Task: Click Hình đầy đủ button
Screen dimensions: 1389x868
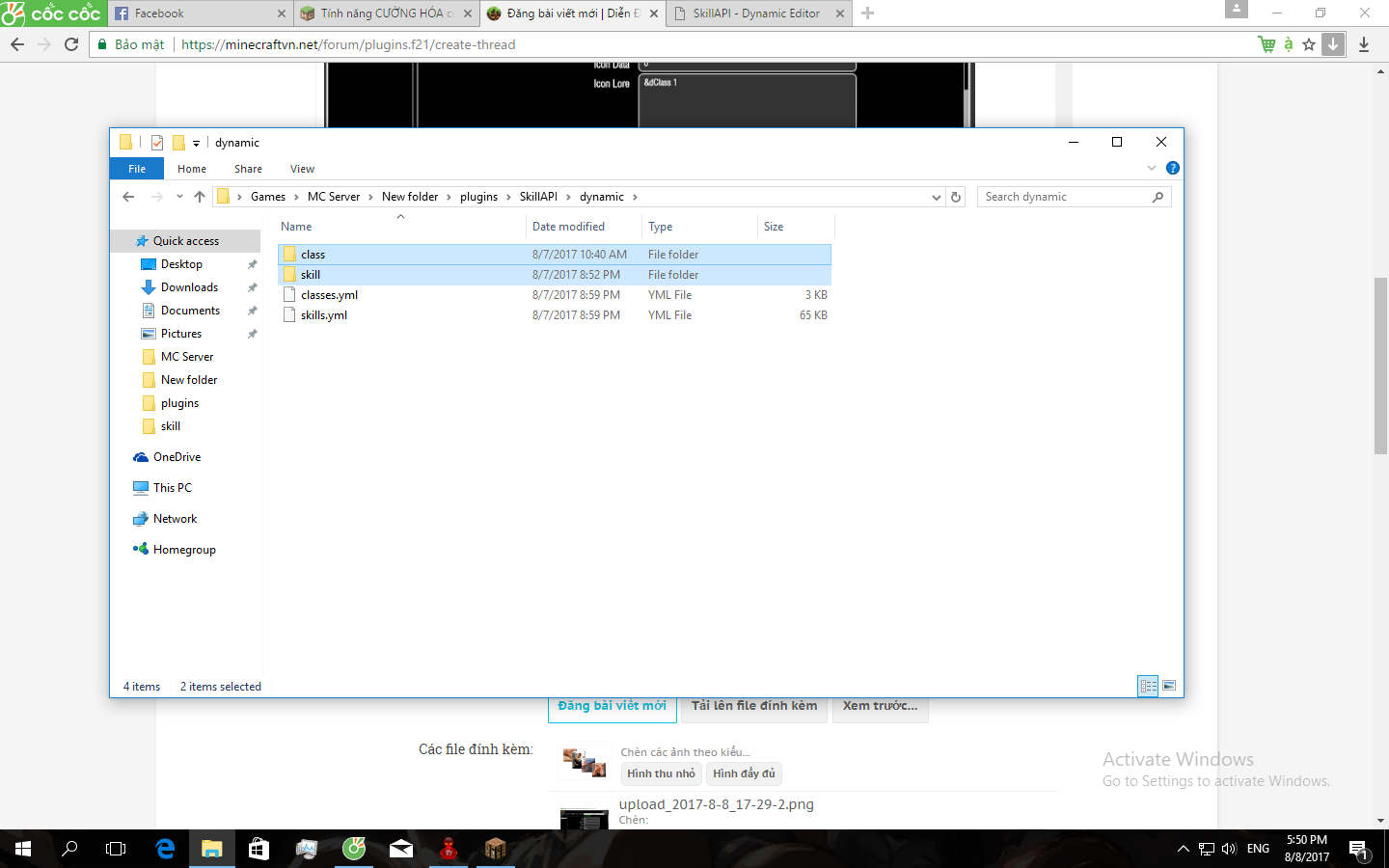Action: [744, 773]
